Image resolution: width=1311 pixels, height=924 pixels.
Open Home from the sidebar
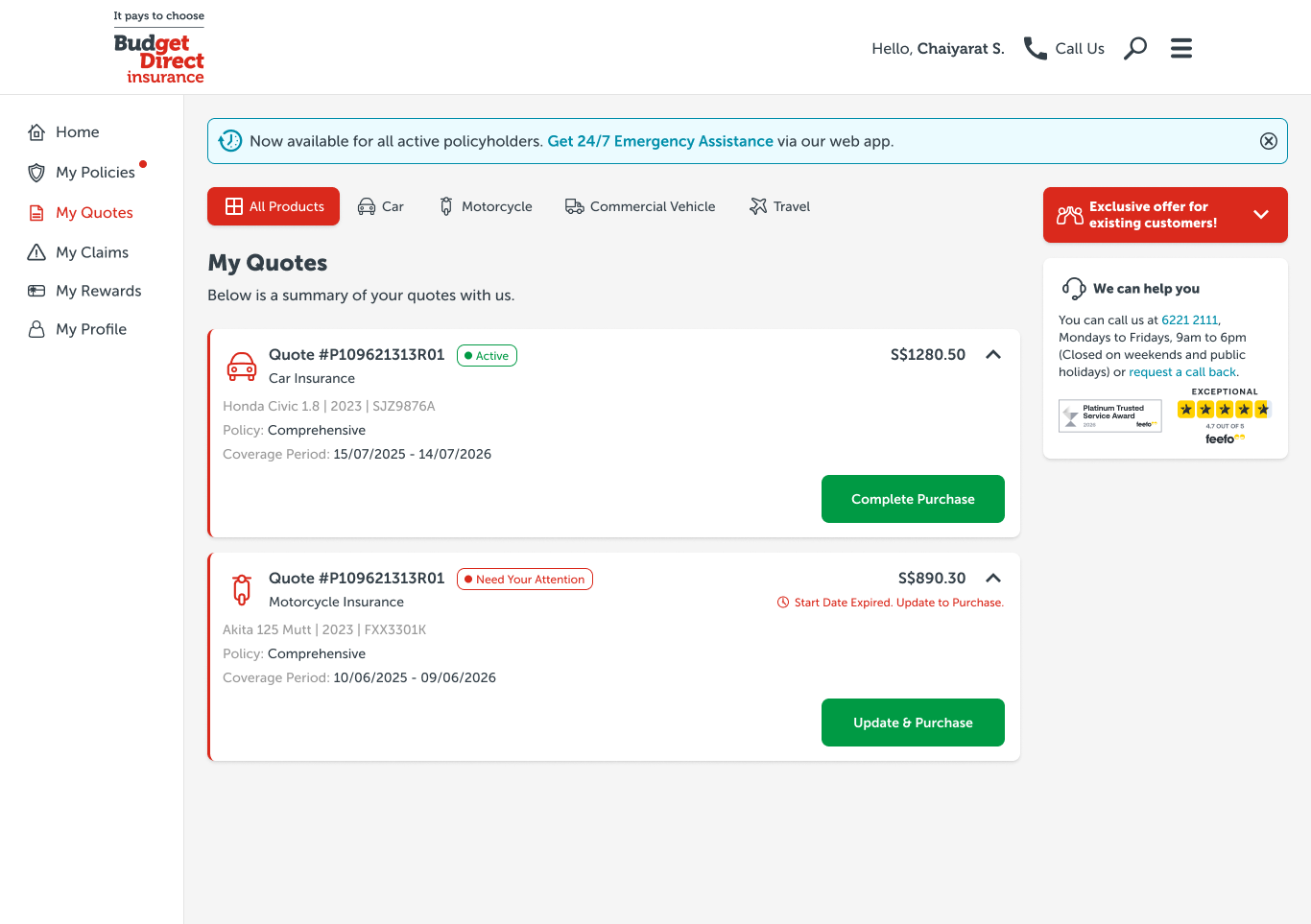tap(64, 132)
